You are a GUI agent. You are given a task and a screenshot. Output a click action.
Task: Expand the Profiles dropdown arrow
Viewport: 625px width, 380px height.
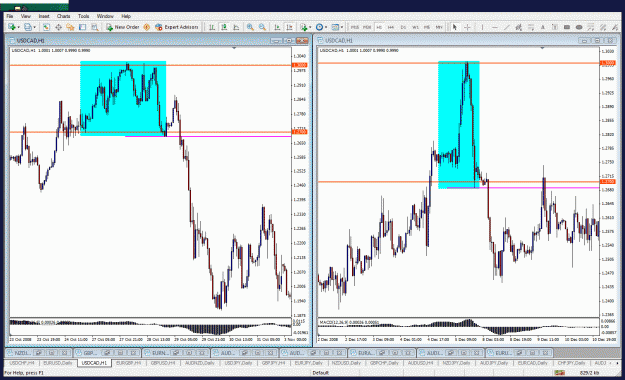(x=35, y=27)
